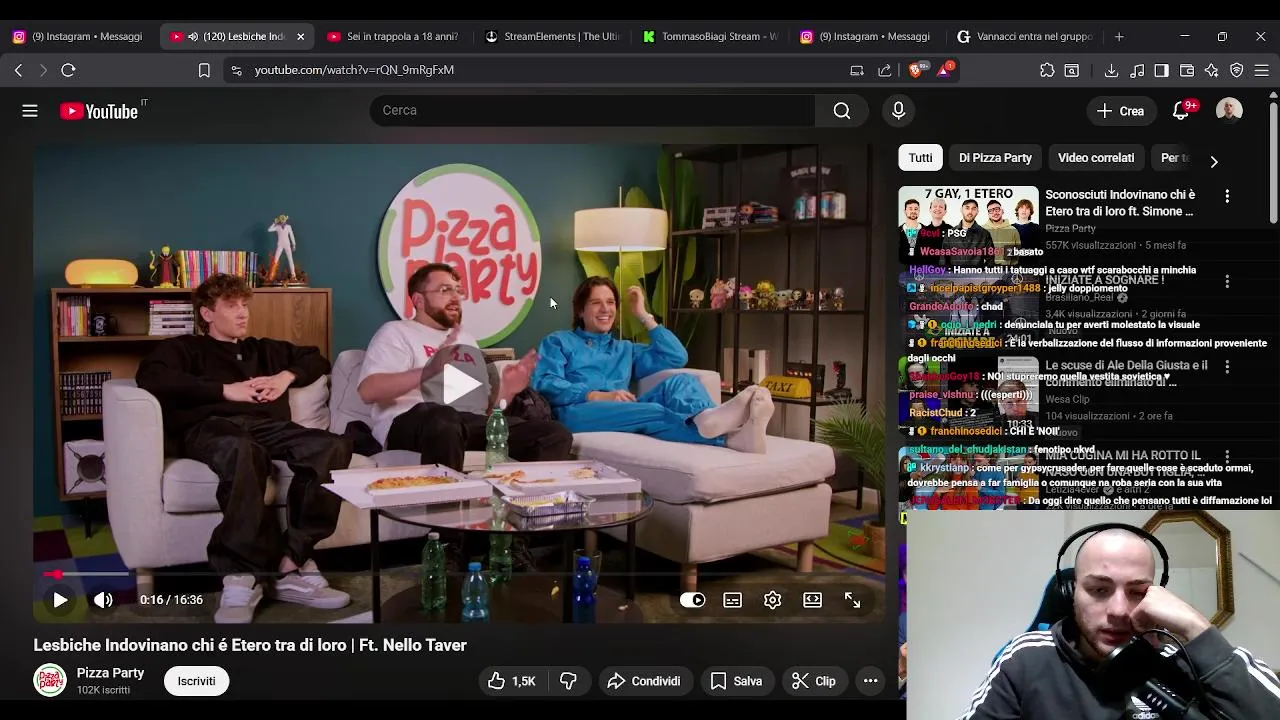Switch to TommasoBiagi Stream tab
The height and width of the screenshot is (720, 1280).
pos(710,36)
